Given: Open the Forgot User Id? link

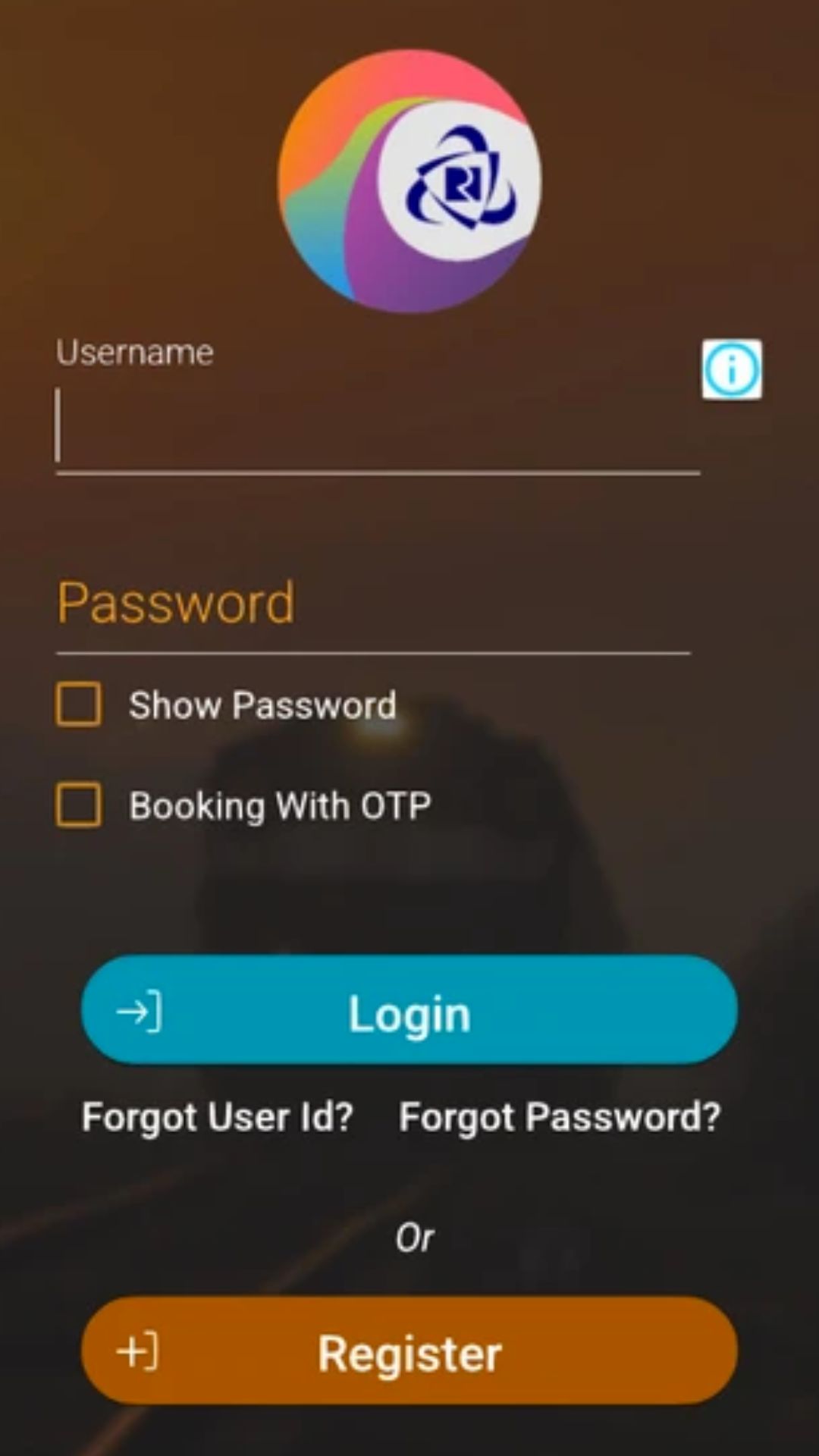Looking at the screenshot, I should coord(218,1117).
